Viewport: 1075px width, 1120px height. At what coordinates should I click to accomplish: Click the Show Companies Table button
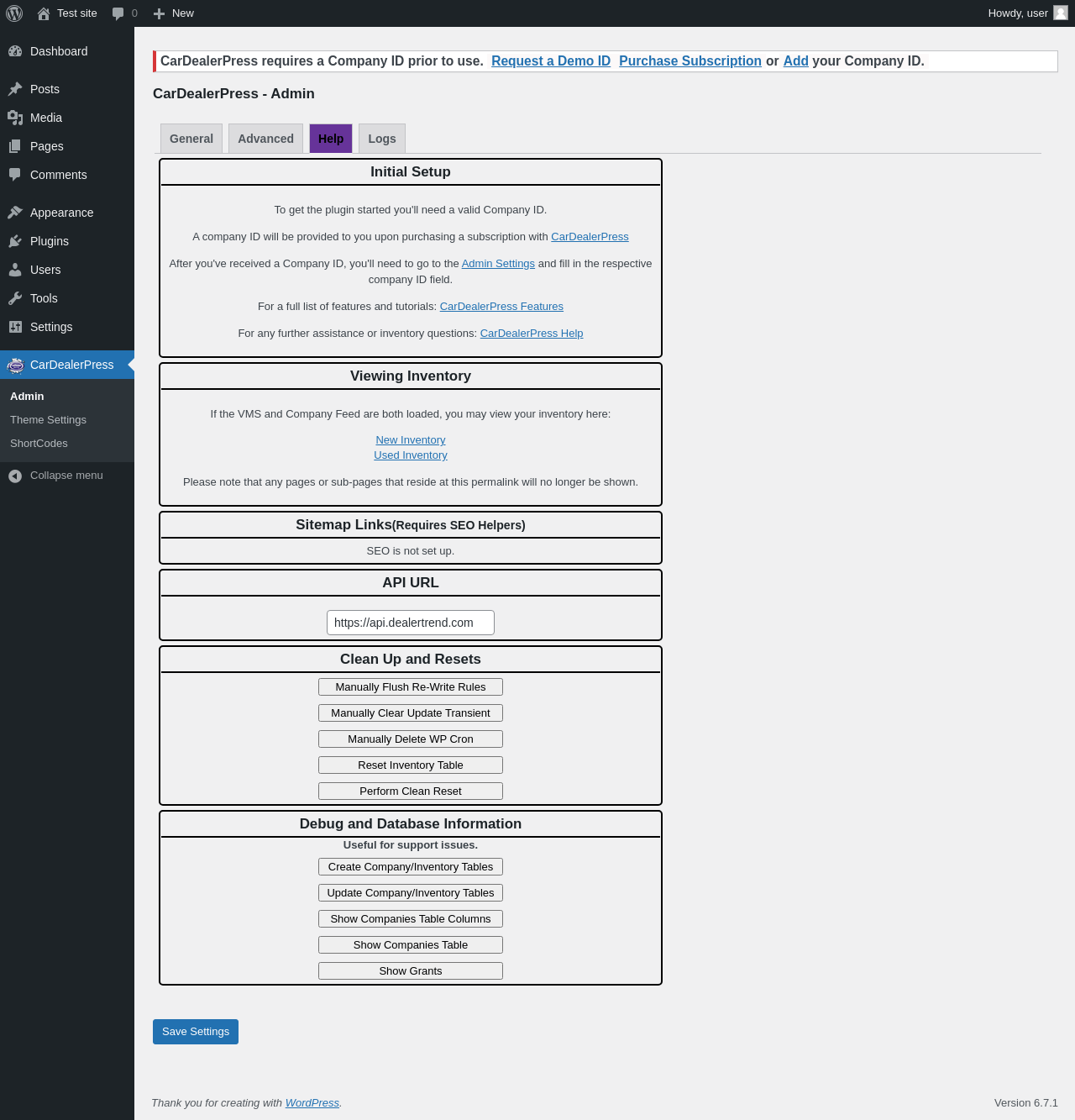411,945
